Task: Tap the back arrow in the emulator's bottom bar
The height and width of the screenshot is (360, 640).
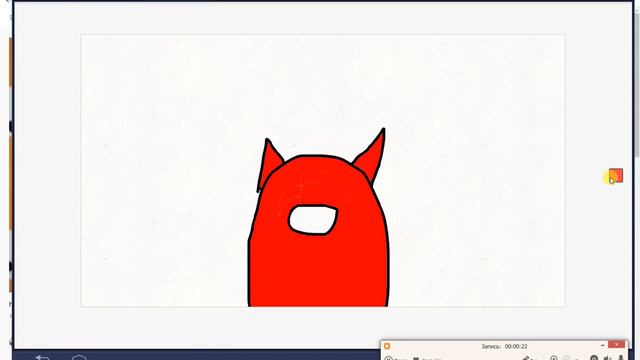Action: [42, 357]
